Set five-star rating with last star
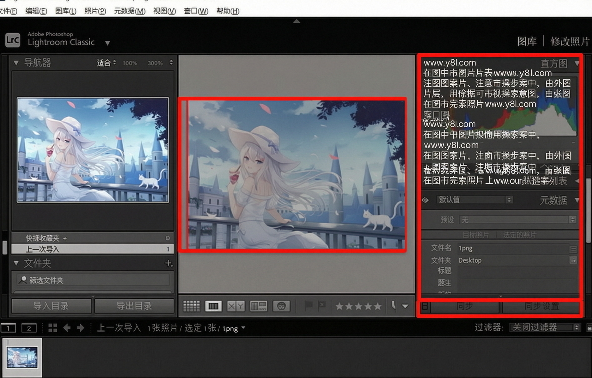Image resolution: width=592 pixels, height=378 pixels. [378, 306]
